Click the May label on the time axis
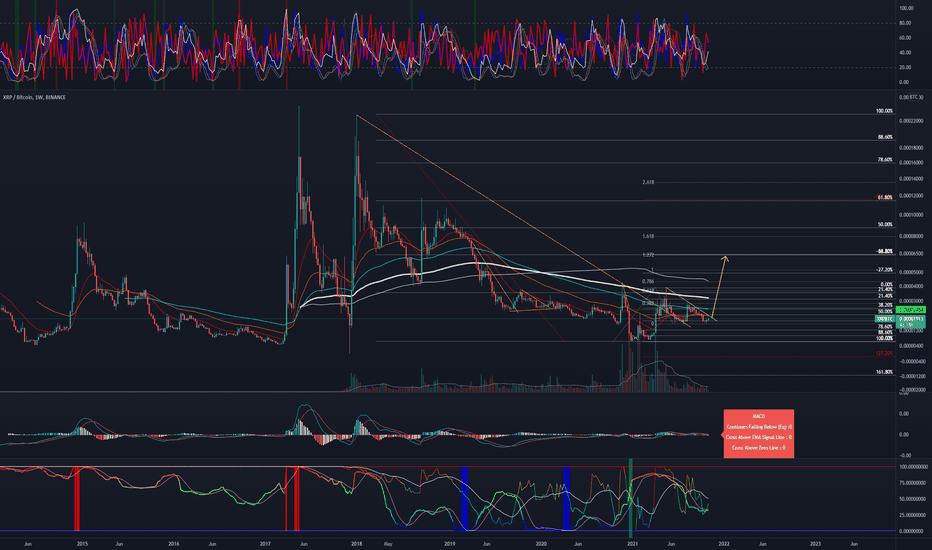 pyautogui.click(x=388, y=543)
